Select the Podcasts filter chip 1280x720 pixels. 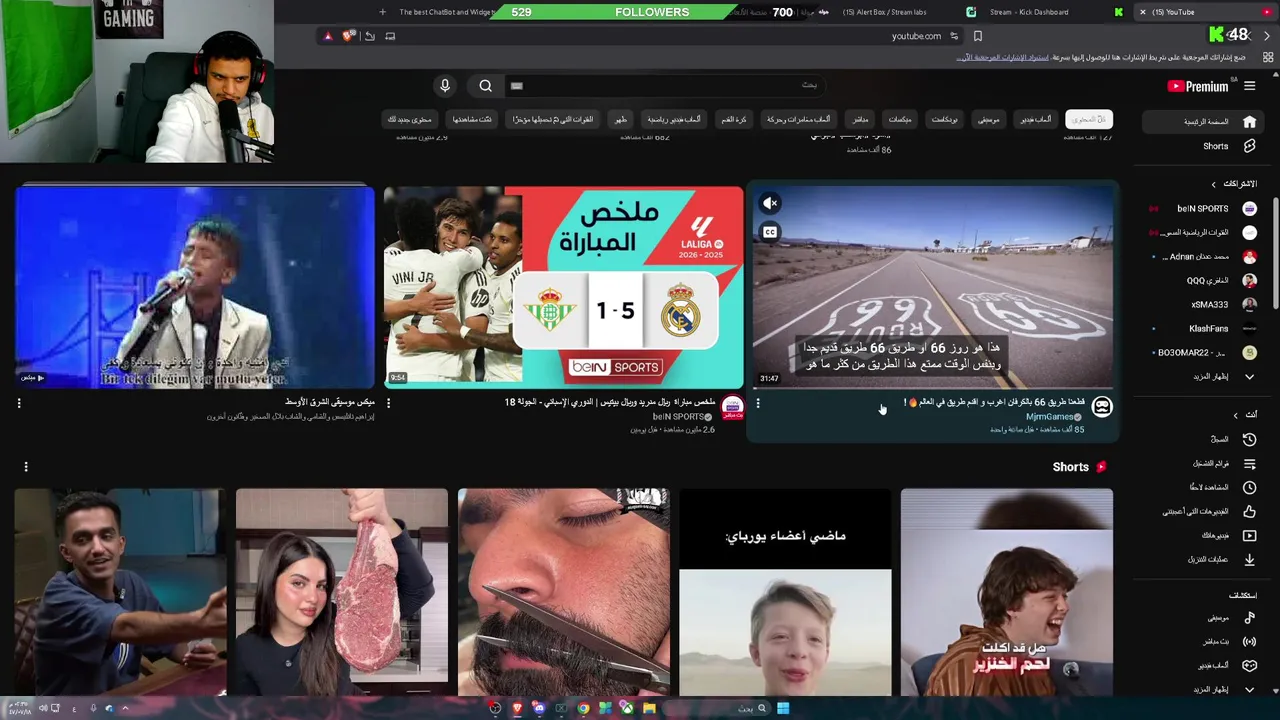(x=945, y=119)
